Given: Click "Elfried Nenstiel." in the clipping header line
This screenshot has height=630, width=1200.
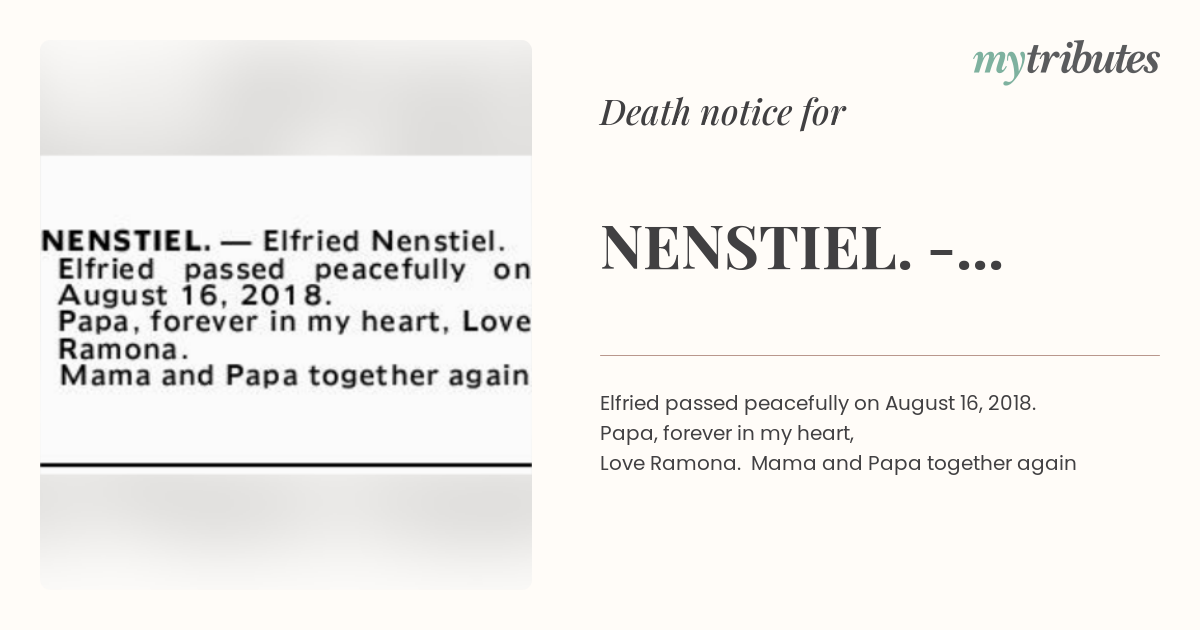Looking at the screenshot, I should tap(383, 241).
